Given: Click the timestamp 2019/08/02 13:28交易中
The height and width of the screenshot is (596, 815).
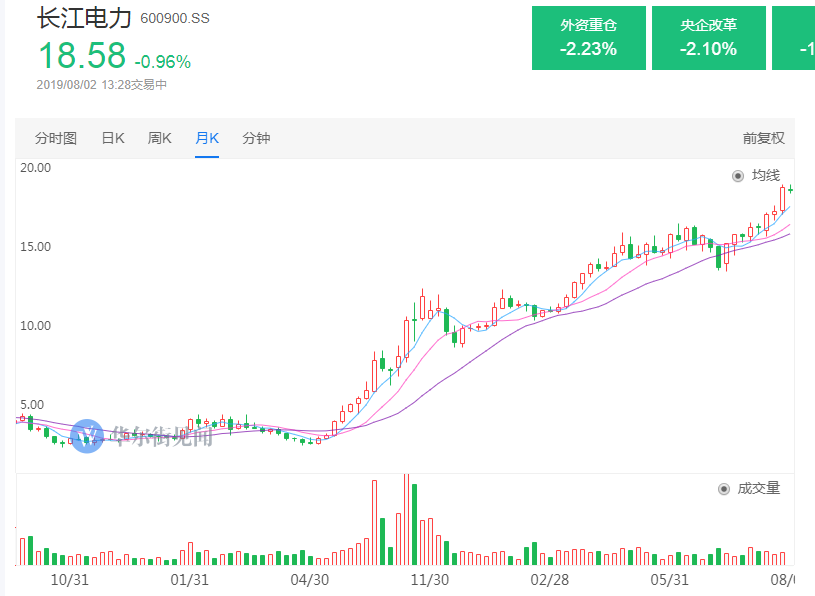Looking at the screenshot, I should click(101, 85).
